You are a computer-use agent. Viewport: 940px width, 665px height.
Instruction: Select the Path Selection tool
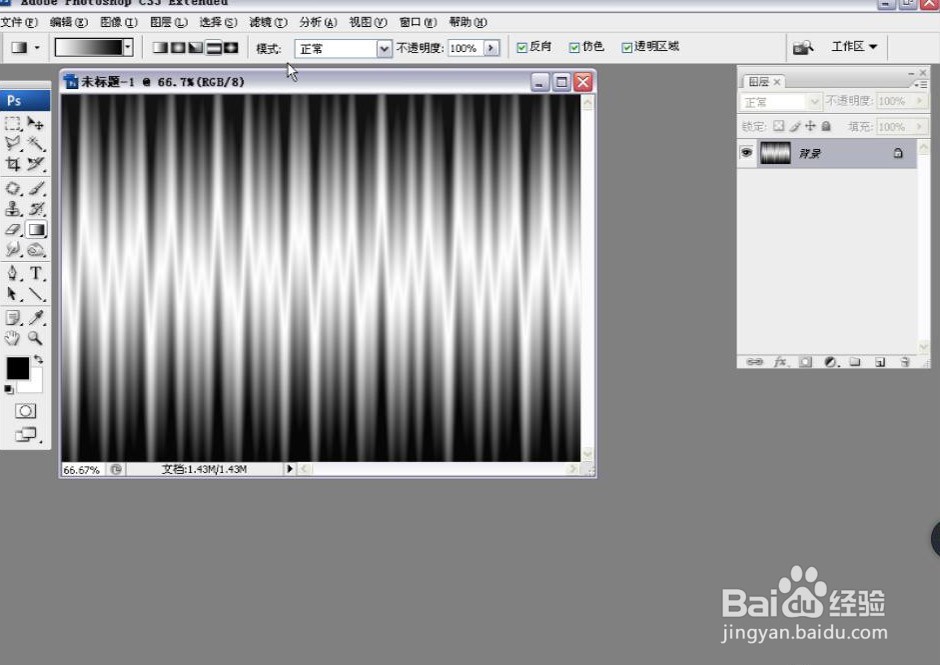click(13, 294)
